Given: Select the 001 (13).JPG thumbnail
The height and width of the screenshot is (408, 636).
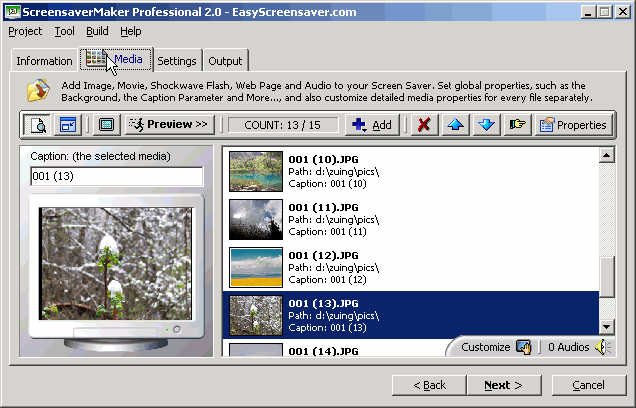Looking at the screenshot, I should point(256,316).
